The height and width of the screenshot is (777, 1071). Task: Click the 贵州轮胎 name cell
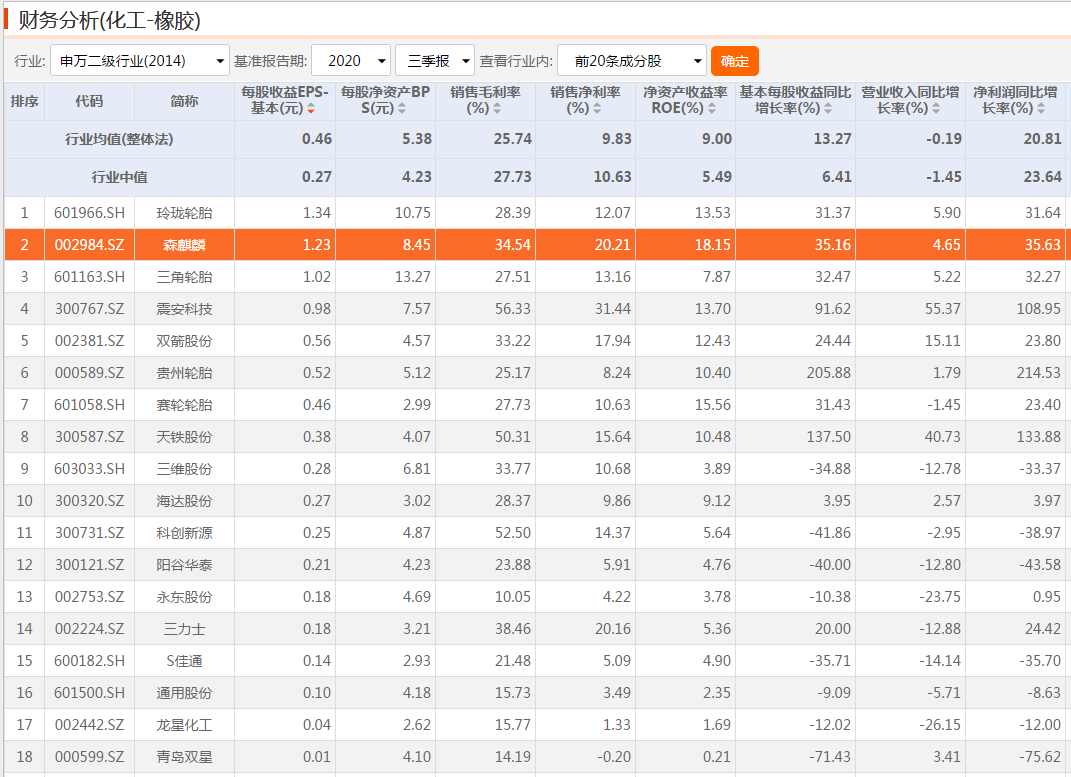[184, 373]
